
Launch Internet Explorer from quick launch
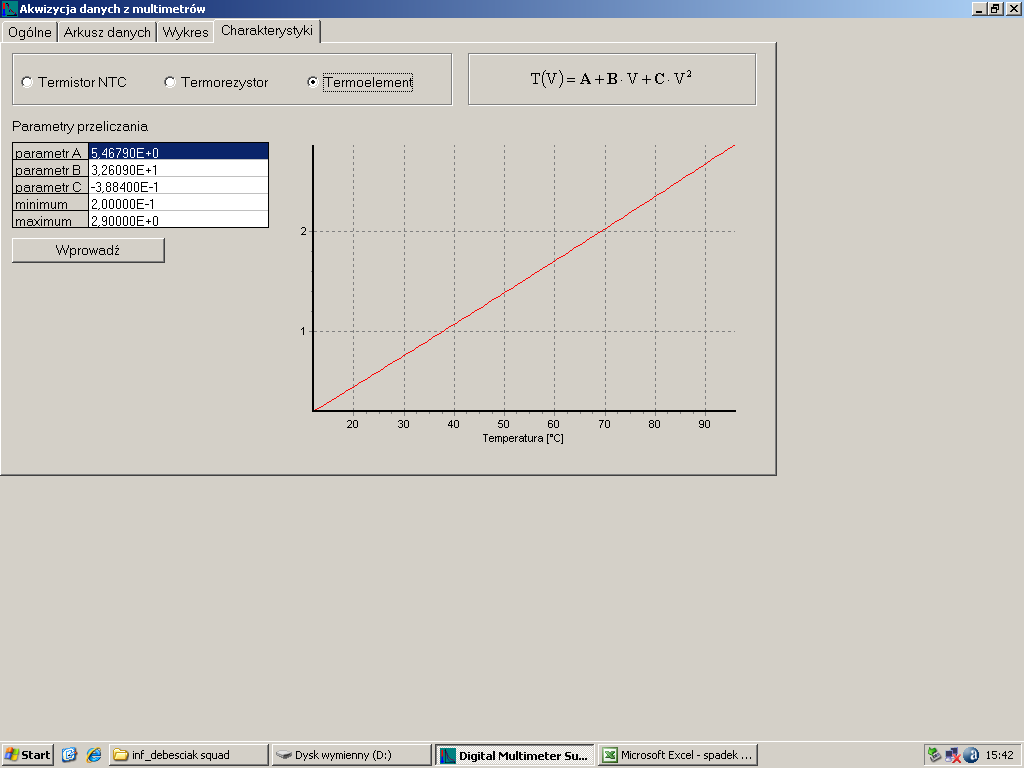(x=94, y=755)
